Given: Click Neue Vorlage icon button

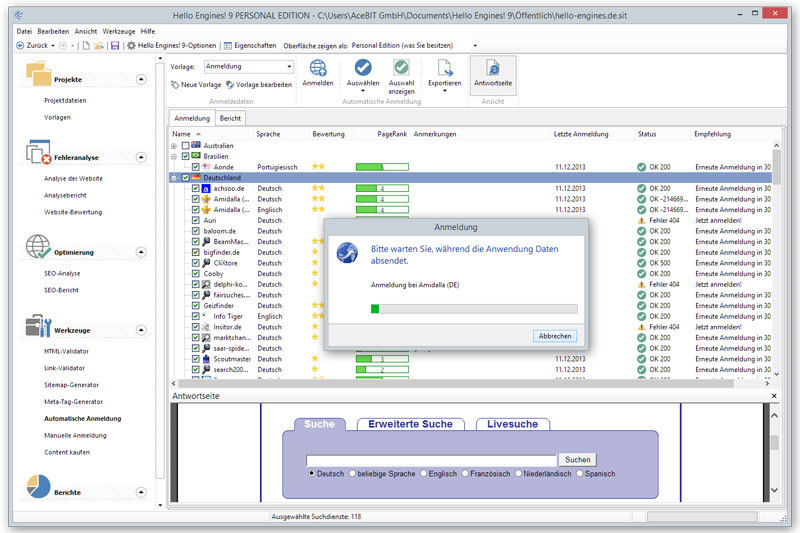Looking at the screenshot, I should coord(175,84).
